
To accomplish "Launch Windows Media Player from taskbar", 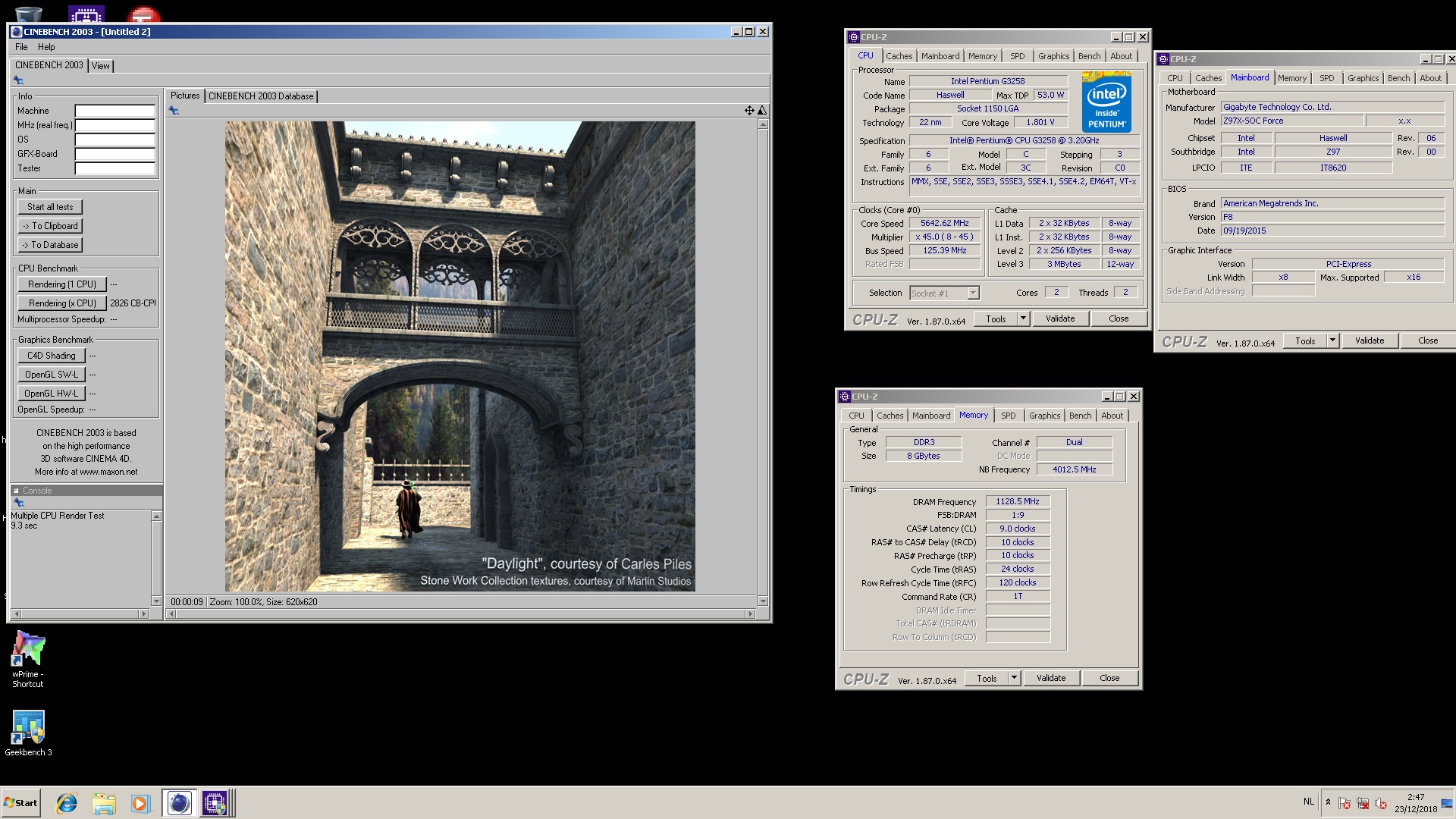I will point(140,803).
